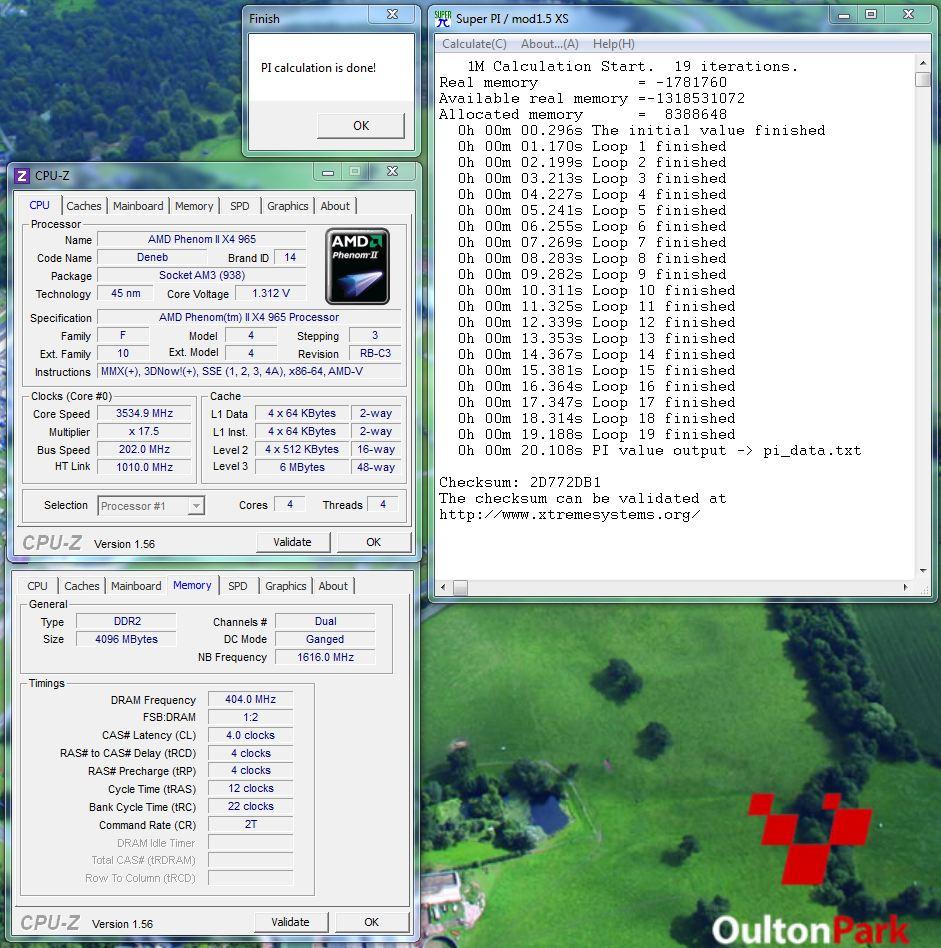
Task: Switch to Graphics tab in upper CPU-Z
Action: (x=287, y=206)
